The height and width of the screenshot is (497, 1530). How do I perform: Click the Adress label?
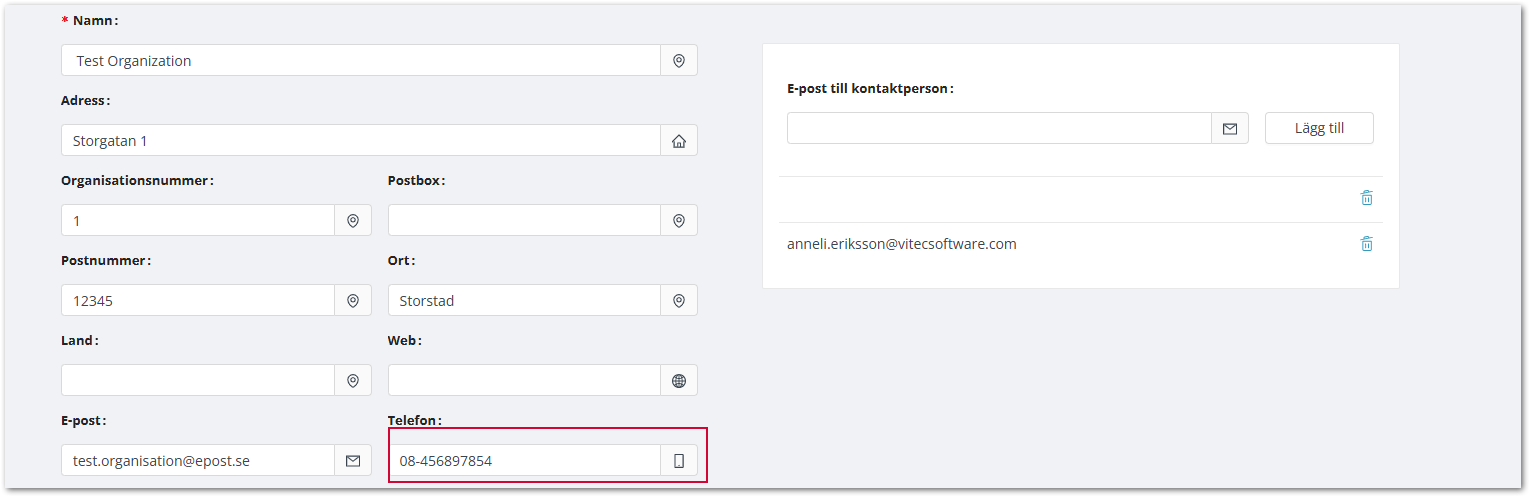tap(85, 100)
